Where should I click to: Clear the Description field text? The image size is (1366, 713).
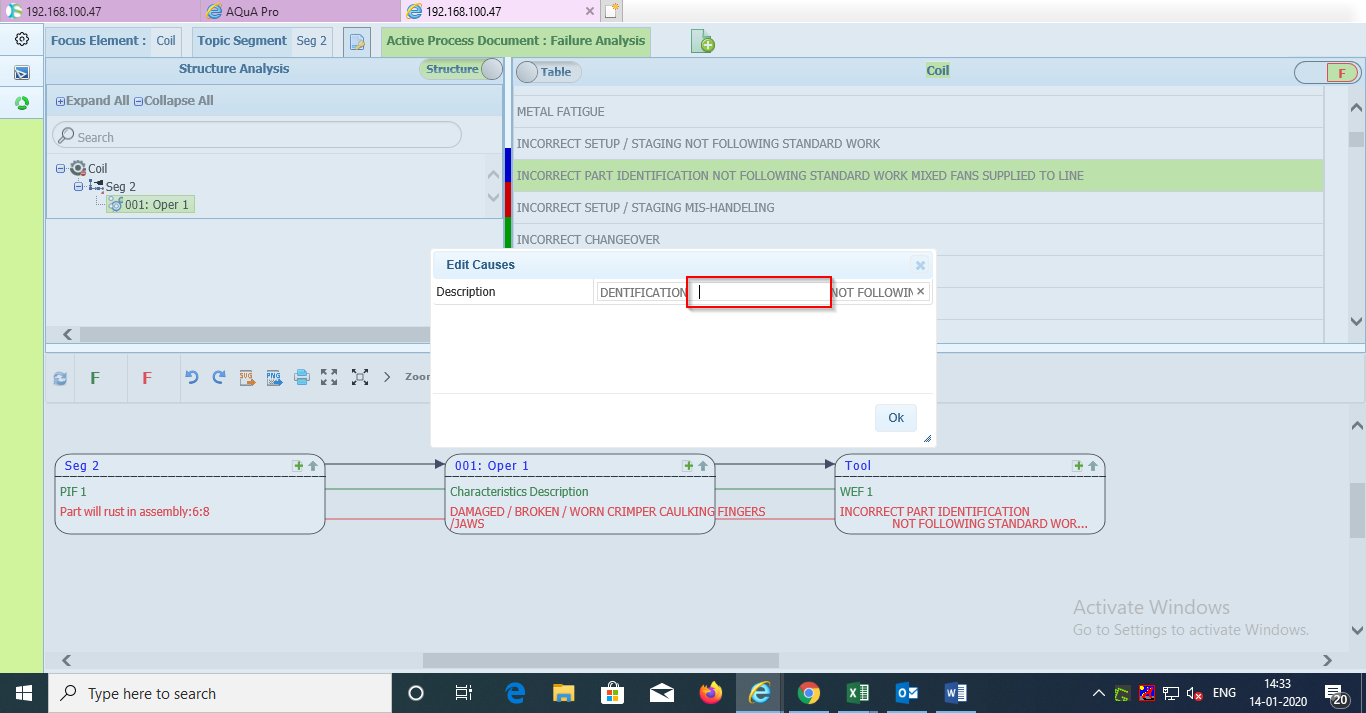point(921,292)
